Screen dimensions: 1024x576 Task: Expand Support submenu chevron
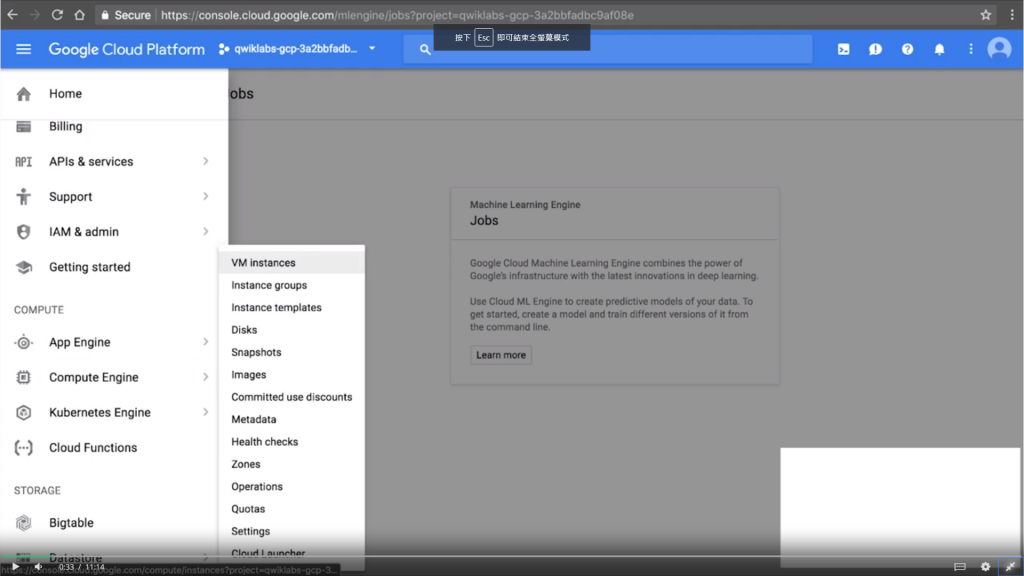tap(206, 197)
